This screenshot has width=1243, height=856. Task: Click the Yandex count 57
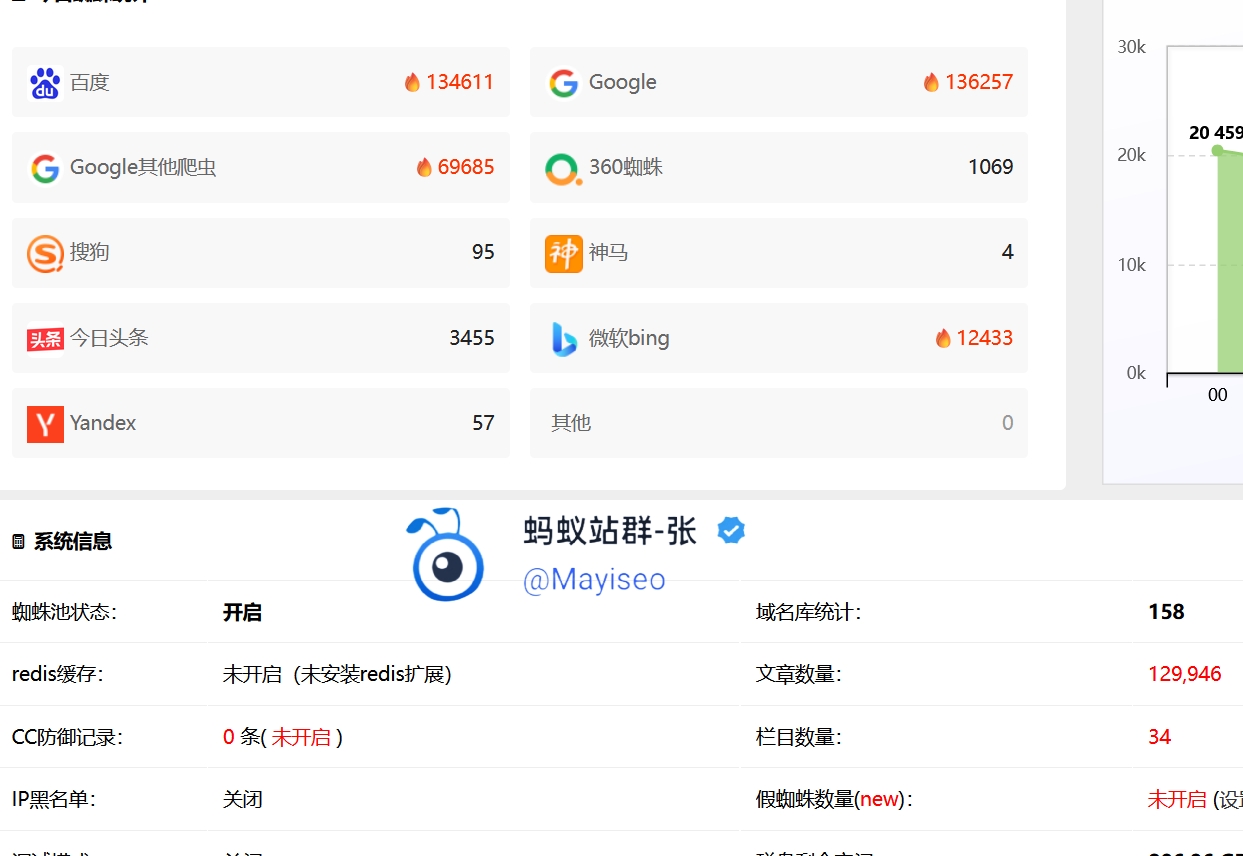pyautogui.click(x=483, y=423)
